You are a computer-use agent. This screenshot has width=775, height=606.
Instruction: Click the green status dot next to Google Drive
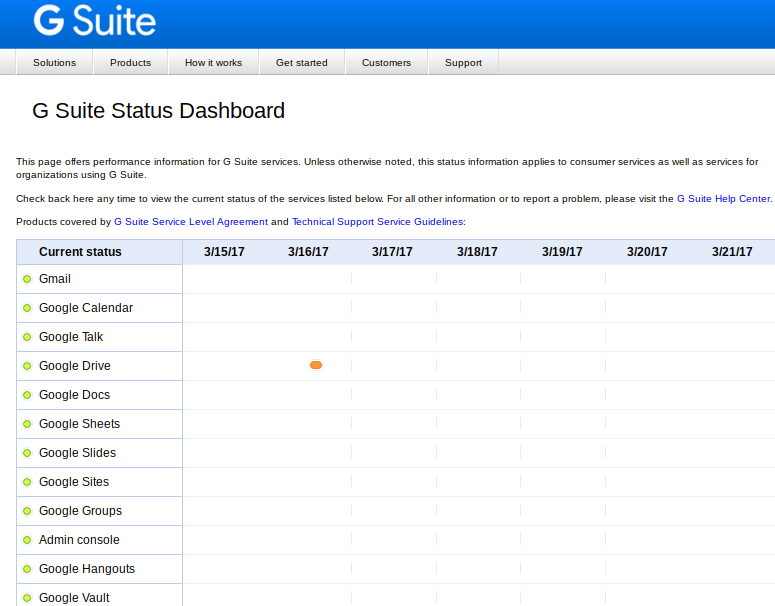28,366
